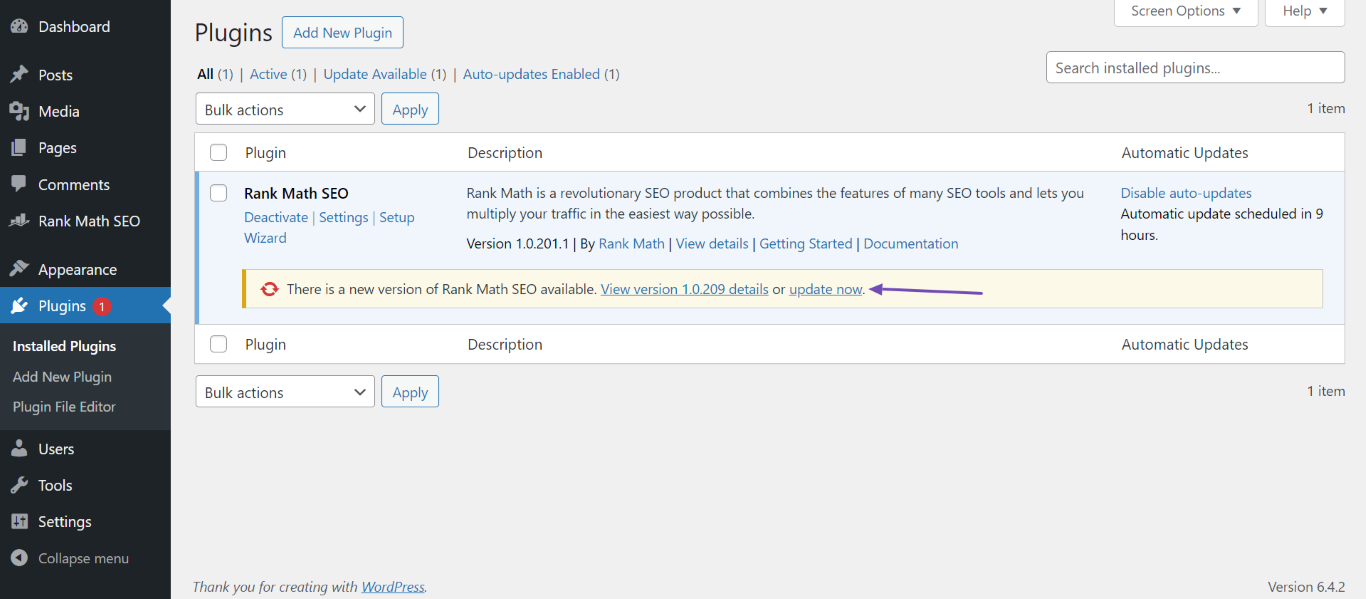This screenshot has height=599, width=1366.
Task: Click the red update refresh icon
Action: (x=269, y=289)
